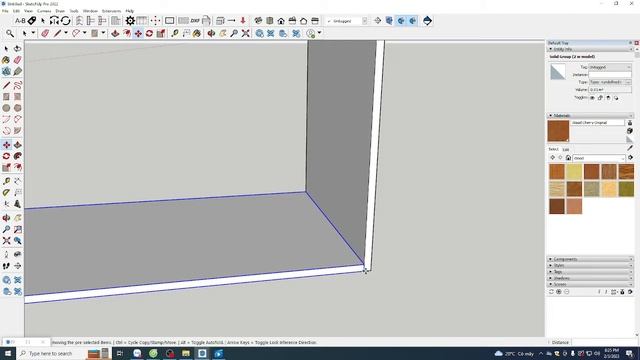The height and width of the screenshot is (360, 640).
Task: Select the Move tool in left toolbar
Action: [x=7, y=145]
